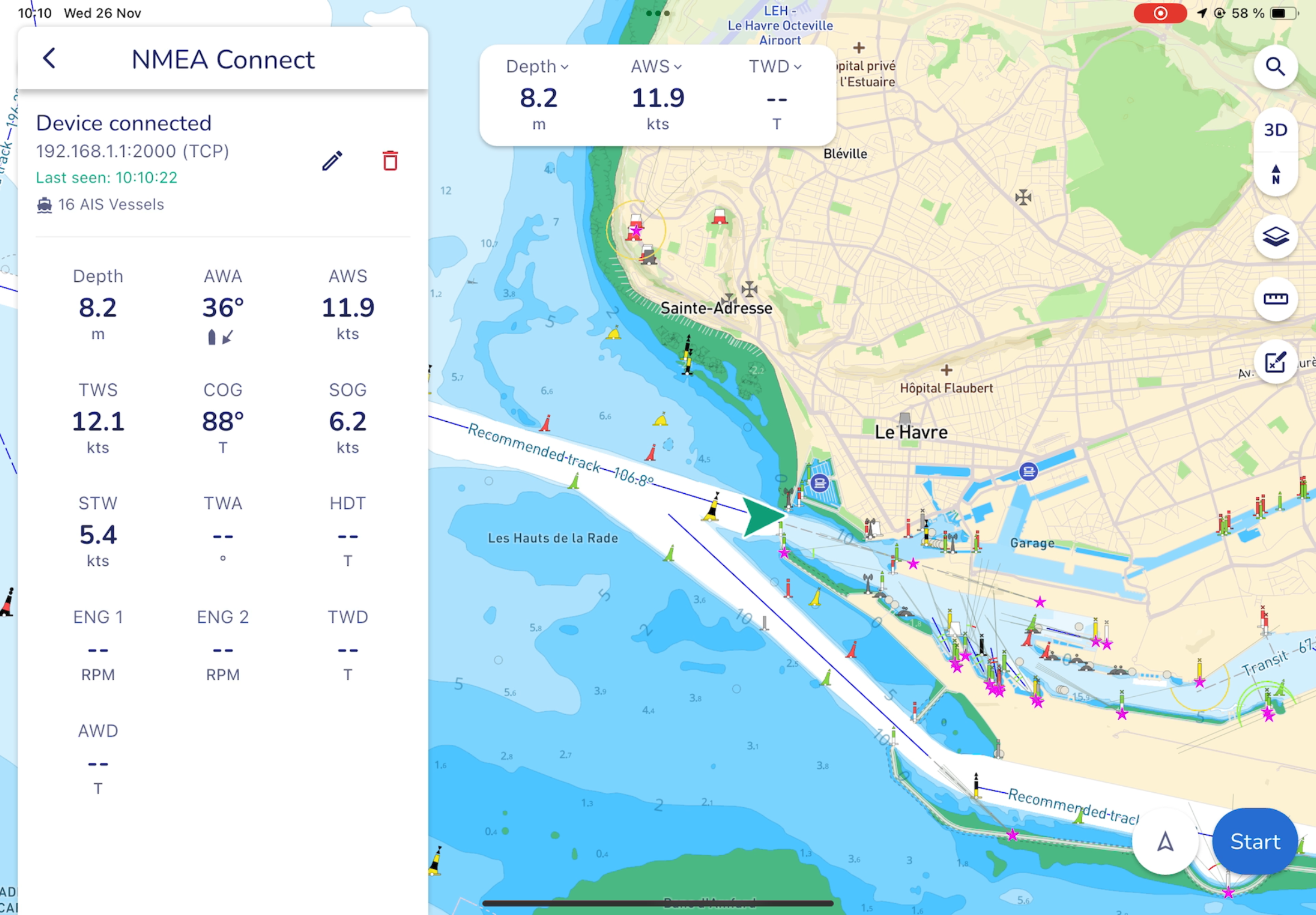Delete the connected device with trash icon
Screen dimensions: 1316x915
click(x=390, y=161)
